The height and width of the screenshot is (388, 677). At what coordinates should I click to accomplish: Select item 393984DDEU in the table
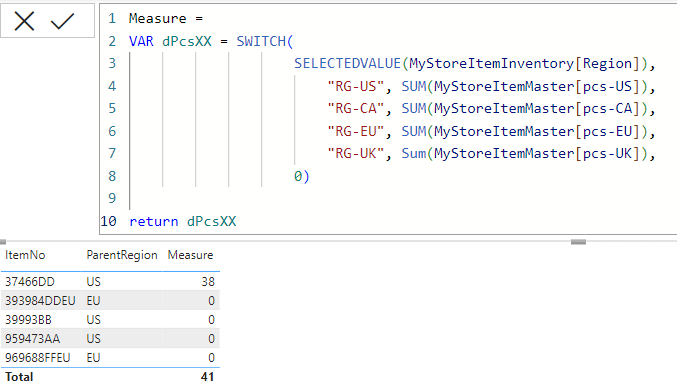(x=40, y=301)
